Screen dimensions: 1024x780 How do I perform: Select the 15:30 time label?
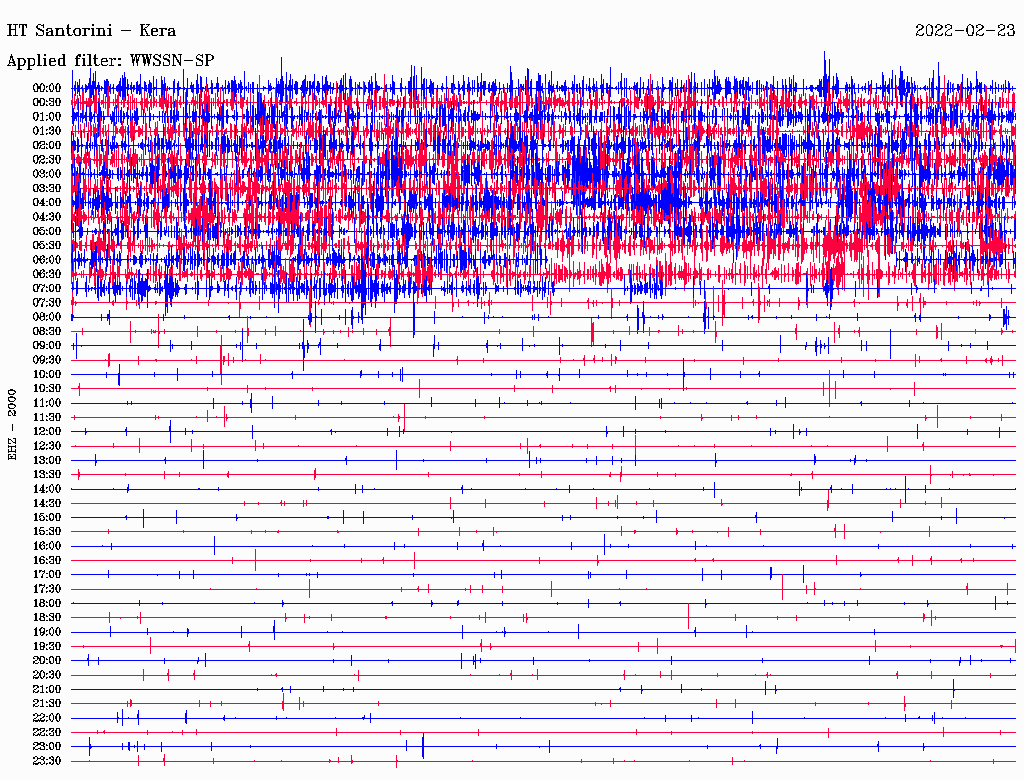tap(47, 532)
